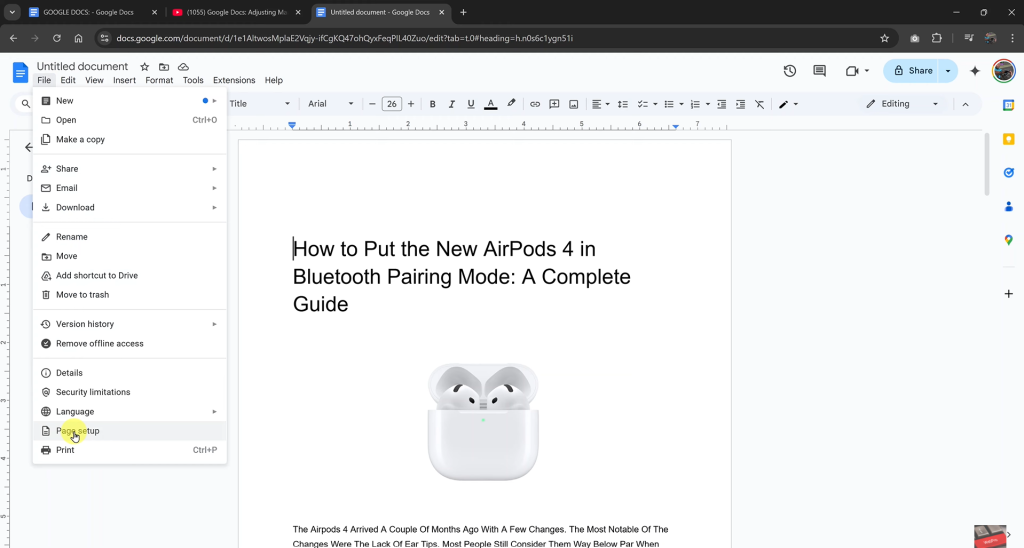Choose Print from the File menu
The width and height of the screenshot is (1024, 548).
[130, 450]
